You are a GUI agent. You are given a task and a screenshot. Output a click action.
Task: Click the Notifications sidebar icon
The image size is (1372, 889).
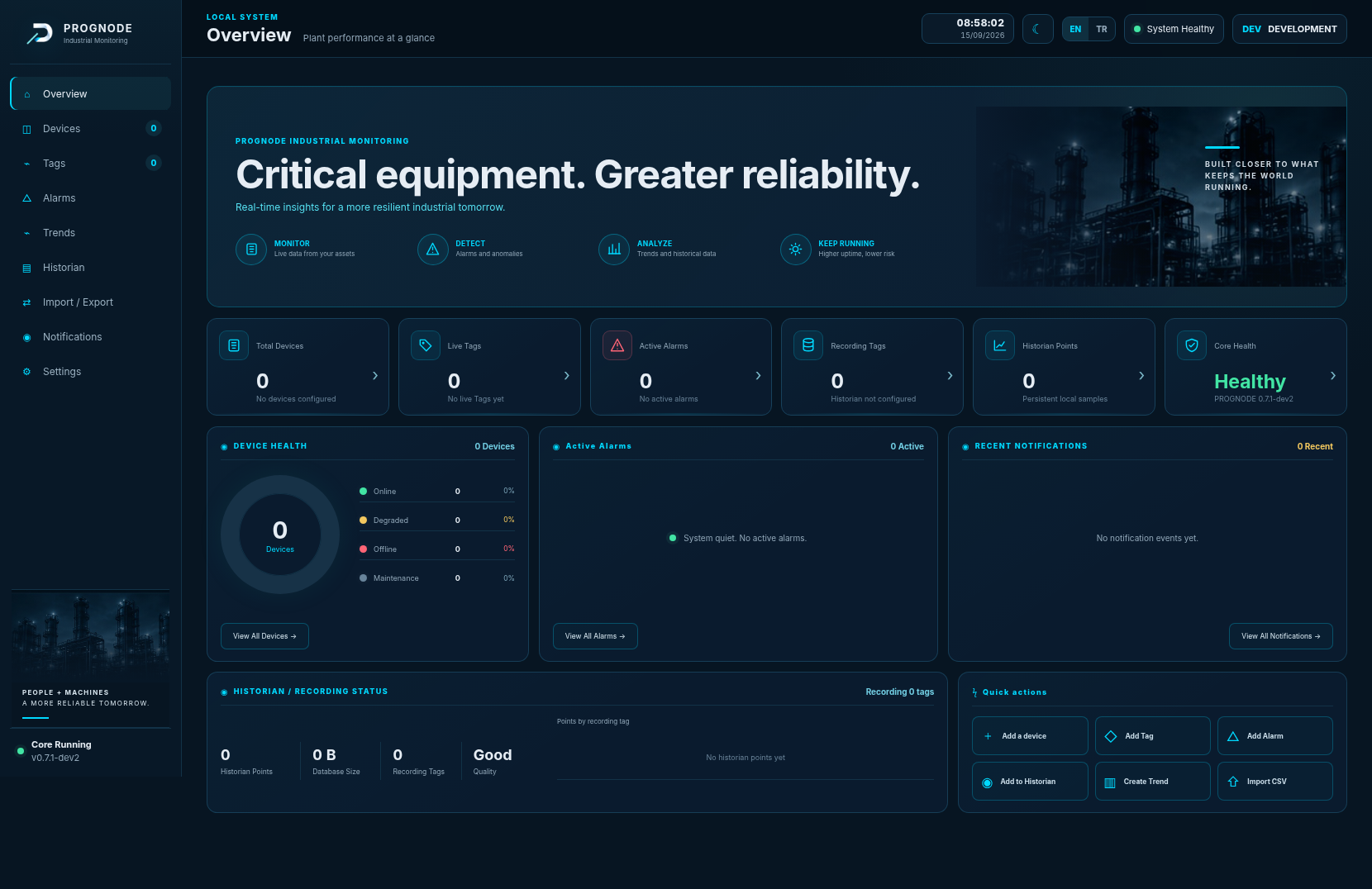26,337
